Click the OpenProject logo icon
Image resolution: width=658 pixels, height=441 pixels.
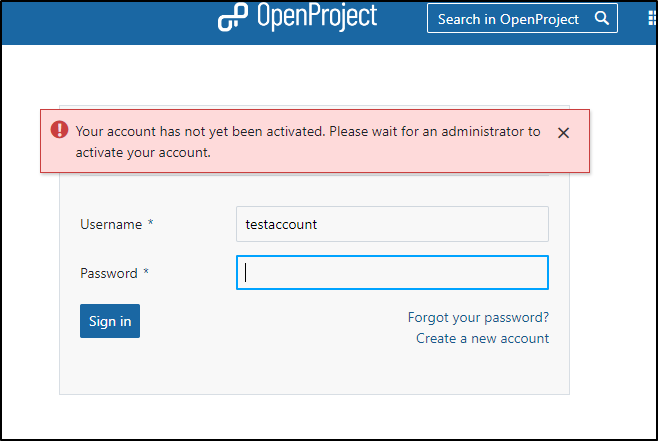pyautogui.click(x=232, y=17)
